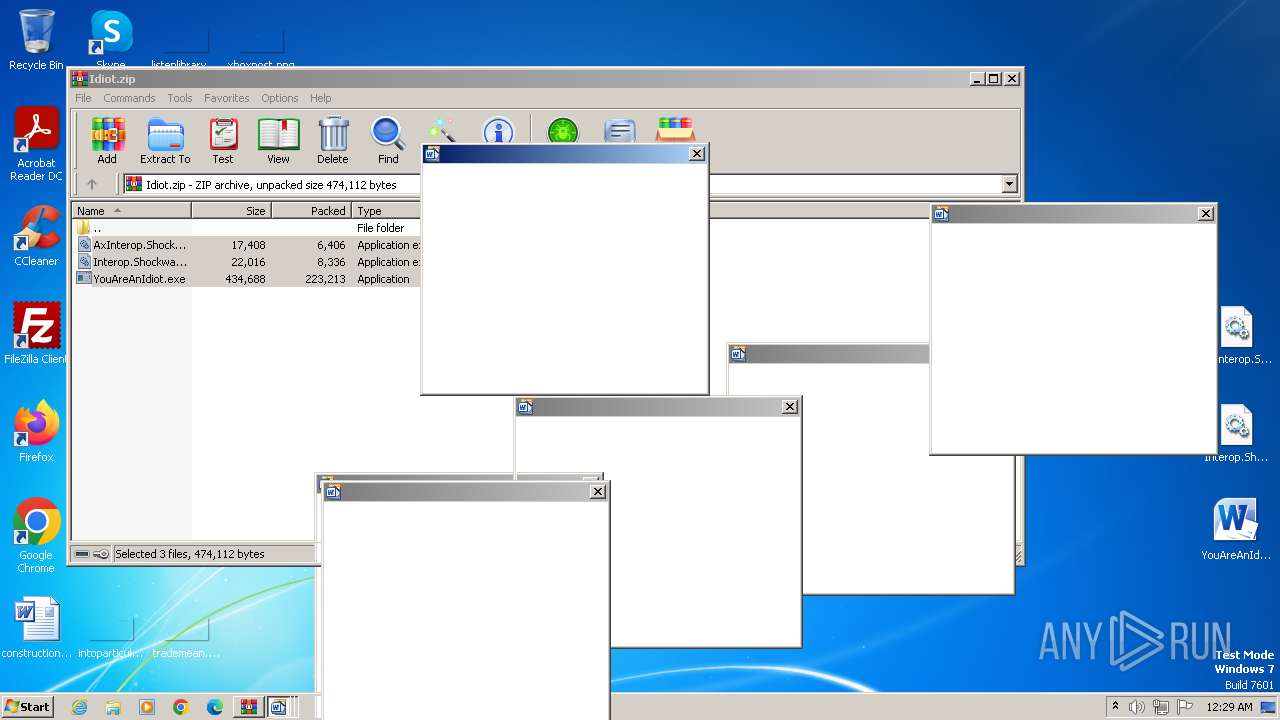Click the drive and key icon in WinRAR status bar
1280x720 pixels.
91,554
